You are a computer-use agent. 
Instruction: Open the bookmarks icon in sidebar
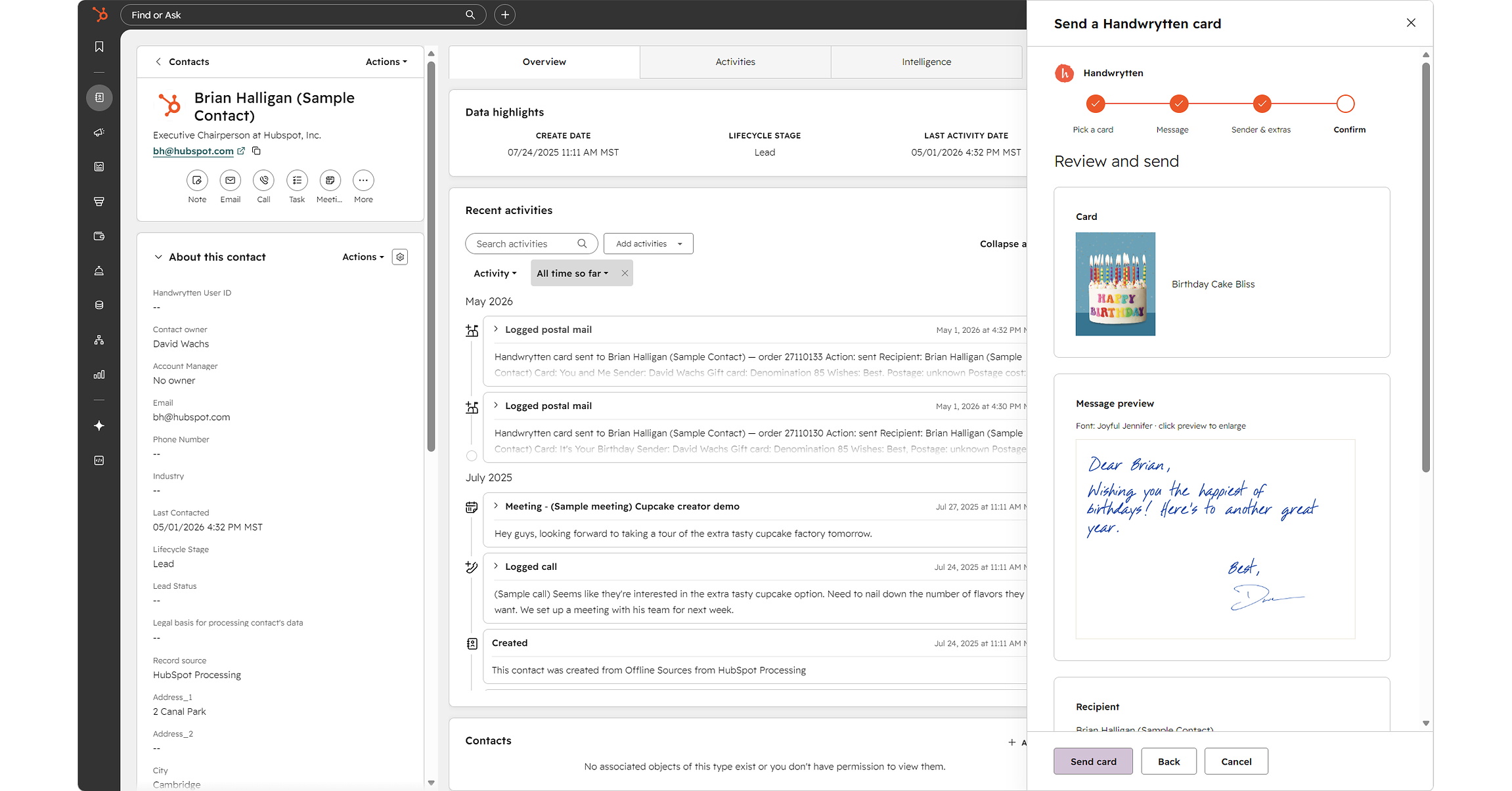(x=99, y=47)
